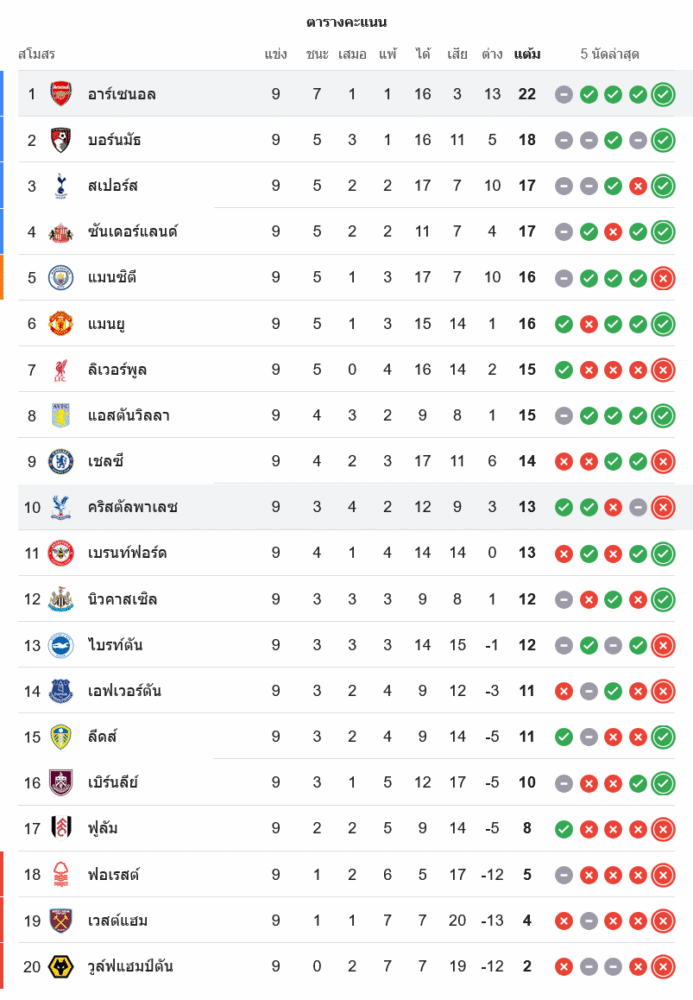Image resolution: width=693 pixels, height=1000 pixels.
Task: Click the ตารางคะแนน table title
Action: tap(346, 22)
